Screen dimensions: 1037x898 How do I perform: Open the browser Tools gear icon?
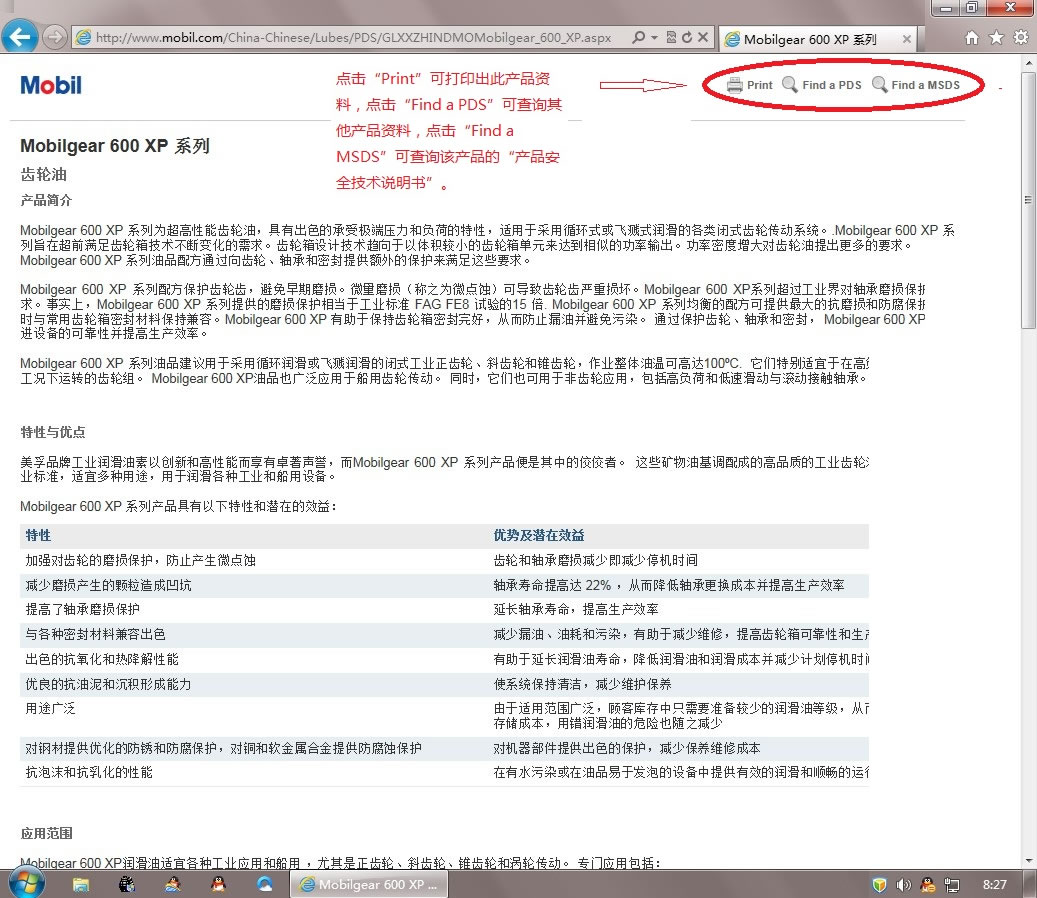click(1020, 38)
